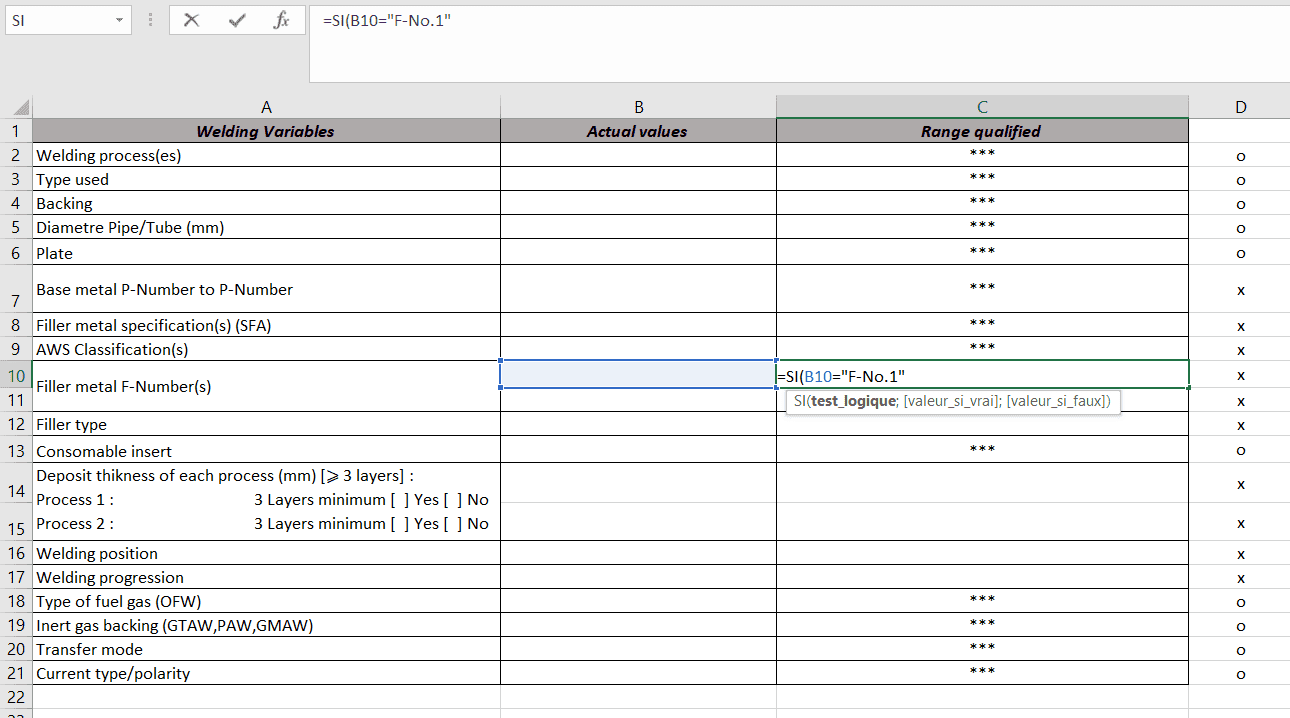This screenshot has width=1290, height=718.
Task: Select row 10 header
Action: tap(16, 375)
